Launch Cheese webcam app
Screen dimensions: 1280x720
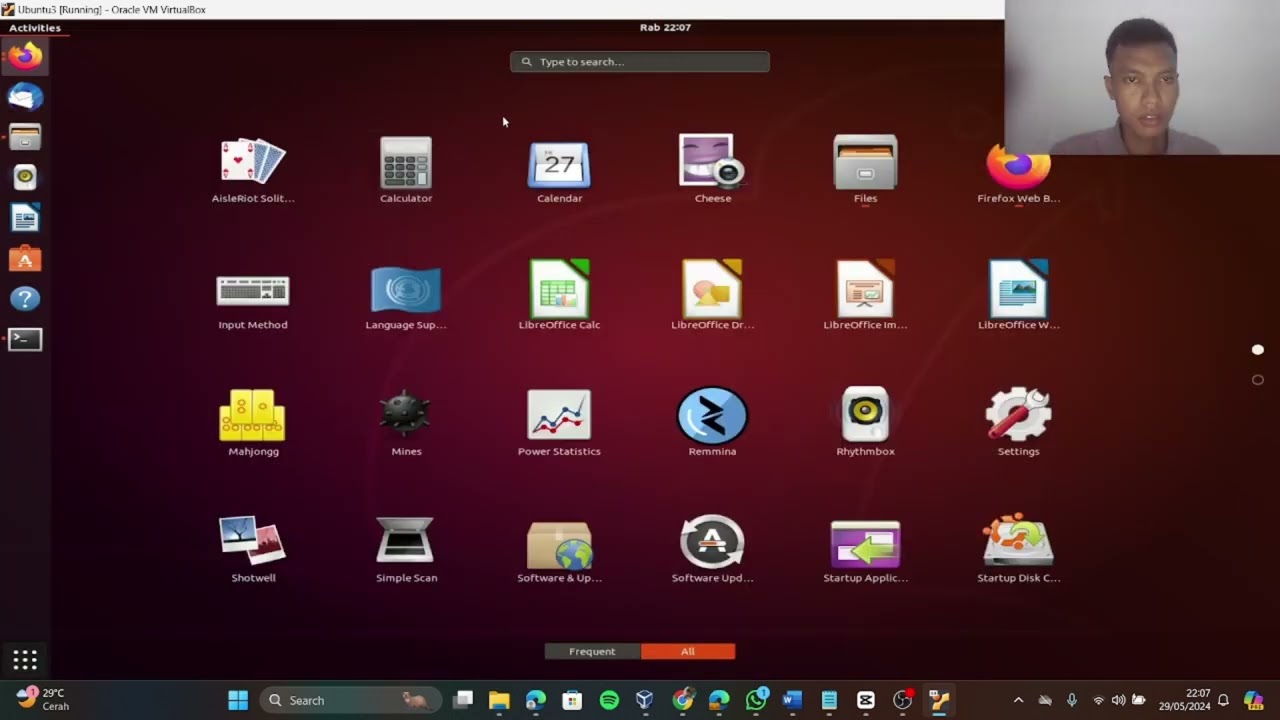pyautogui.click(x=713, y=170)
